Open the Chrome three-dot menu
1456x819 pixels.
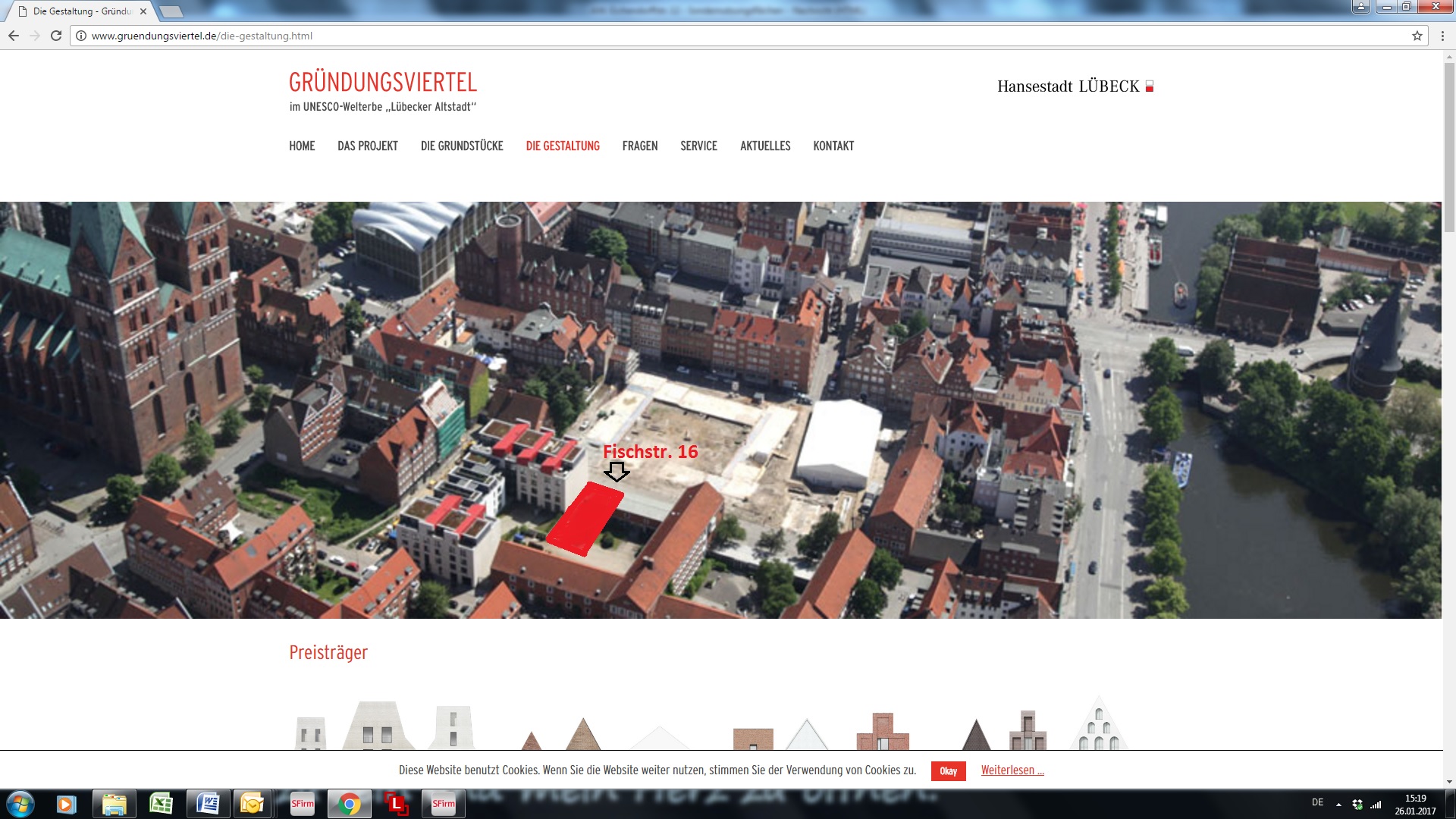pyautogui.click(x=1442, y=36)
